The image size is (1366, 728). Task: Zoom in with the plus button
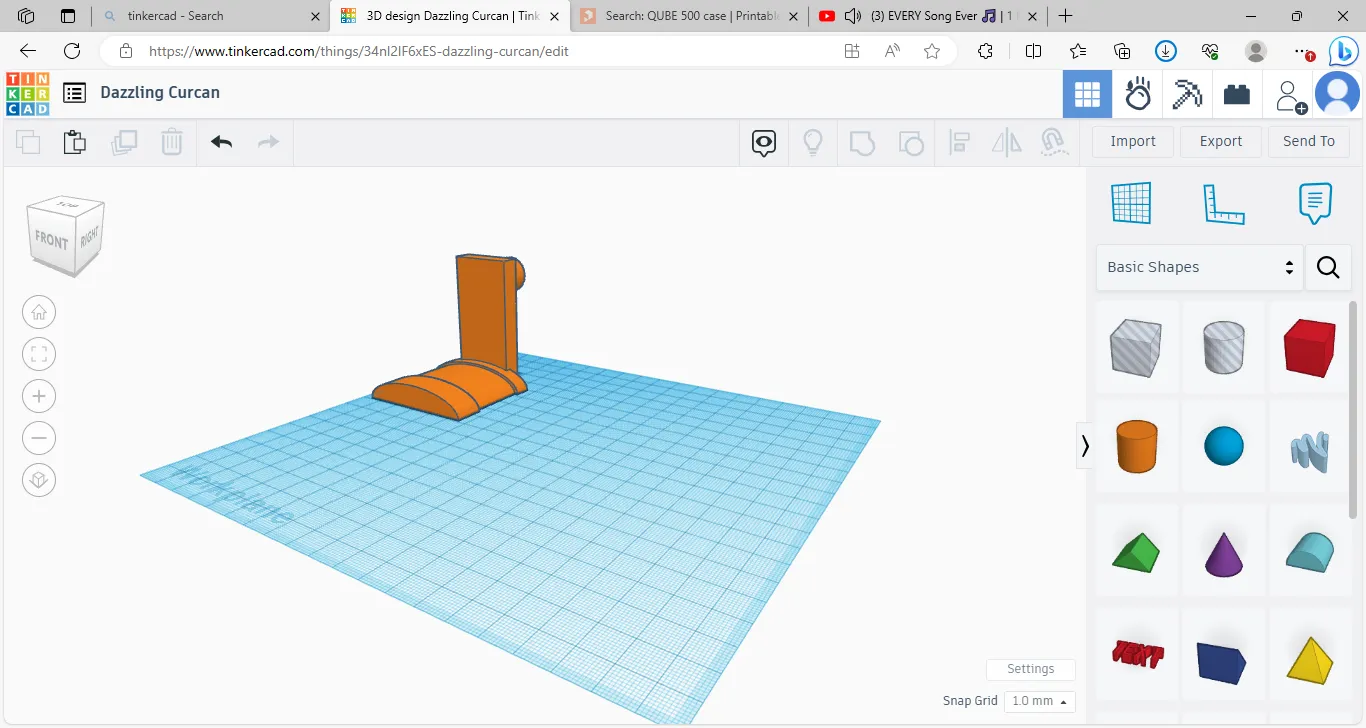pos(39,396)
